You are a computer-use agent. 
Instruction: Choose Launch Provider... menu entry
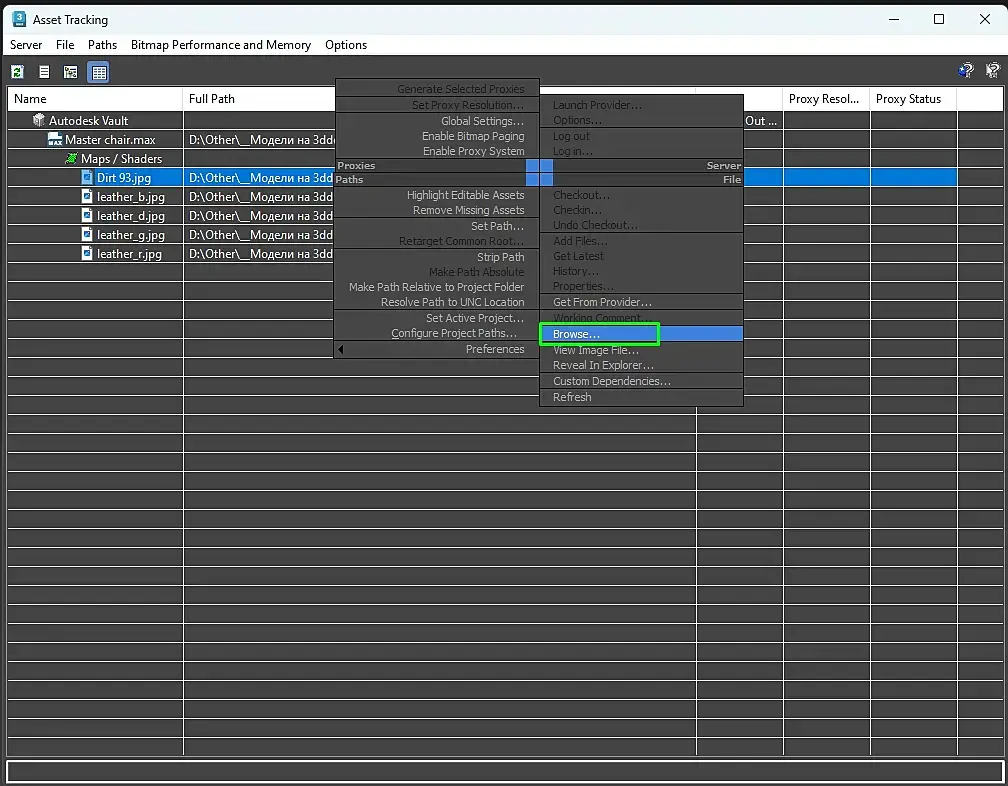pyautogui.click(x=641, y=105)
